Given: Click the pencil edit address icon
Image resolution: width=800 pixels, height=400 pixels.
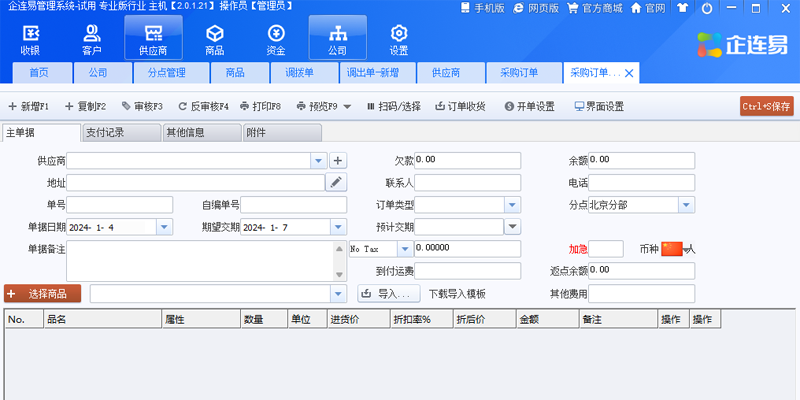Looking at the screenshot, I should pos(336,183).
